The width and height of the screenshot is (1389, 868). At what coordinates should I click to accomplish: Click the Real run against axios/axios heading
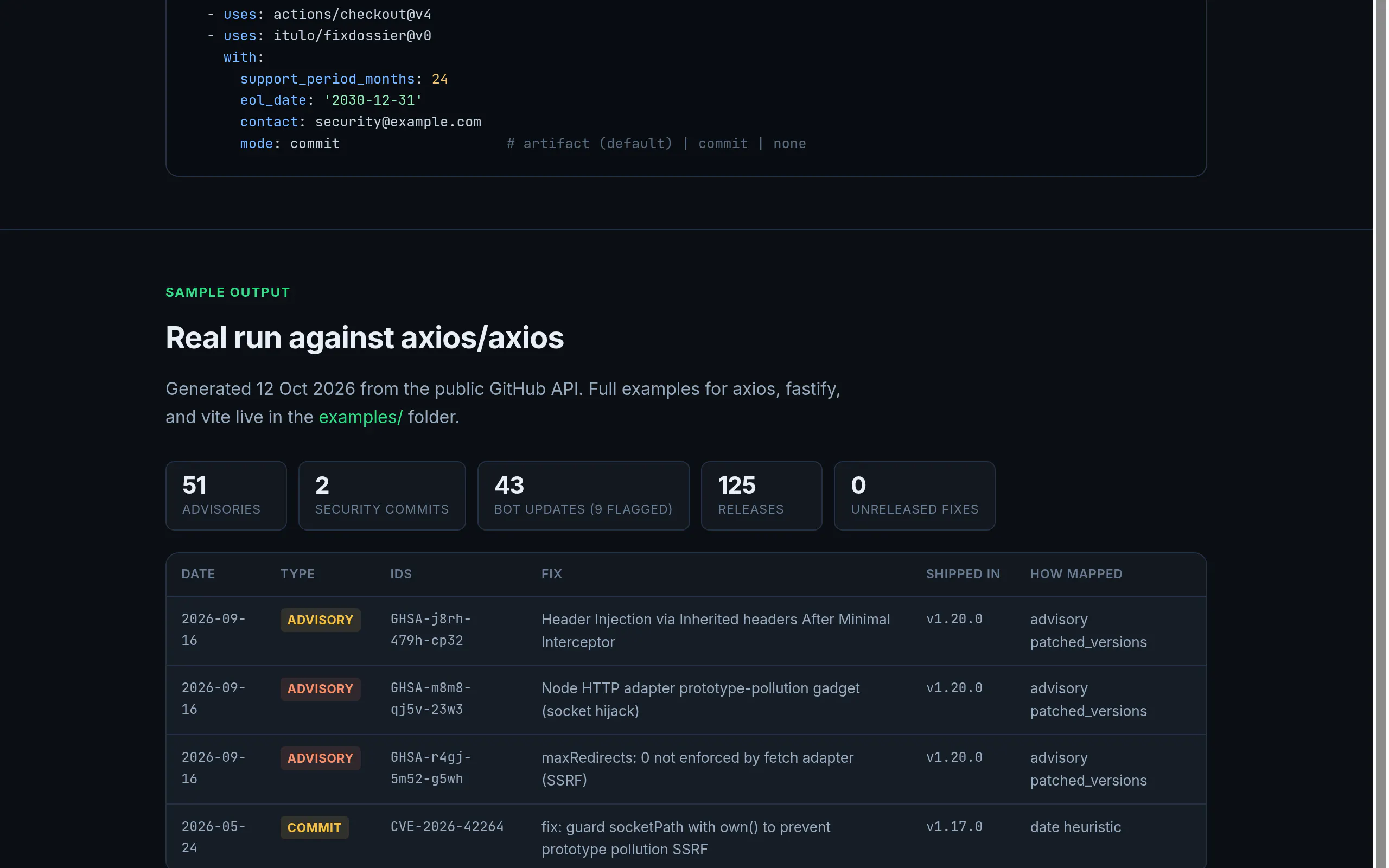(365, 337)
